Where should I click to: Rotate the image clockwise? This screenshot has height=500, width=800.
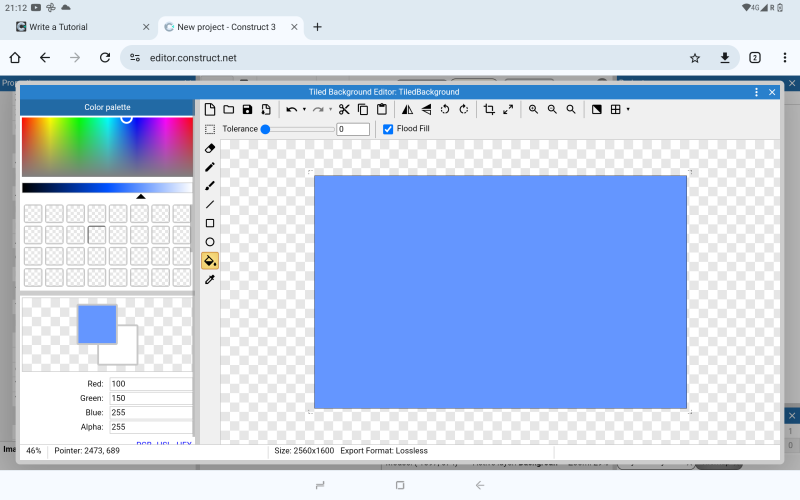(464, 109)
